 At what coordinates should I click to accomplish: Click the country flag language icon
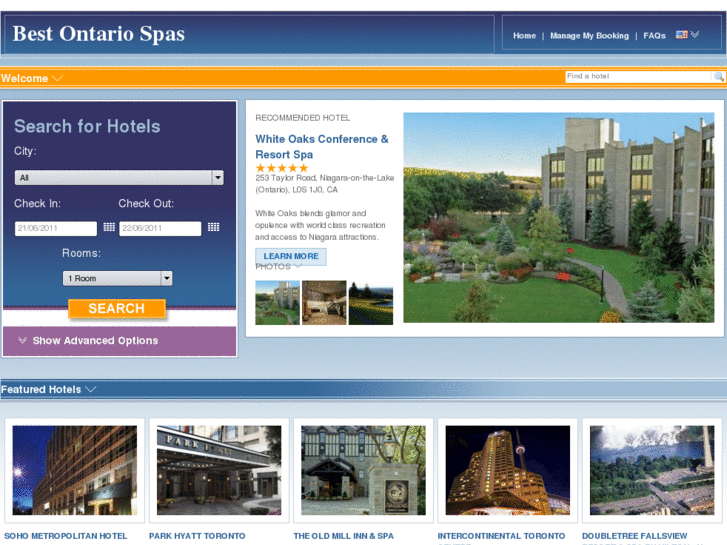click(681, 35)
